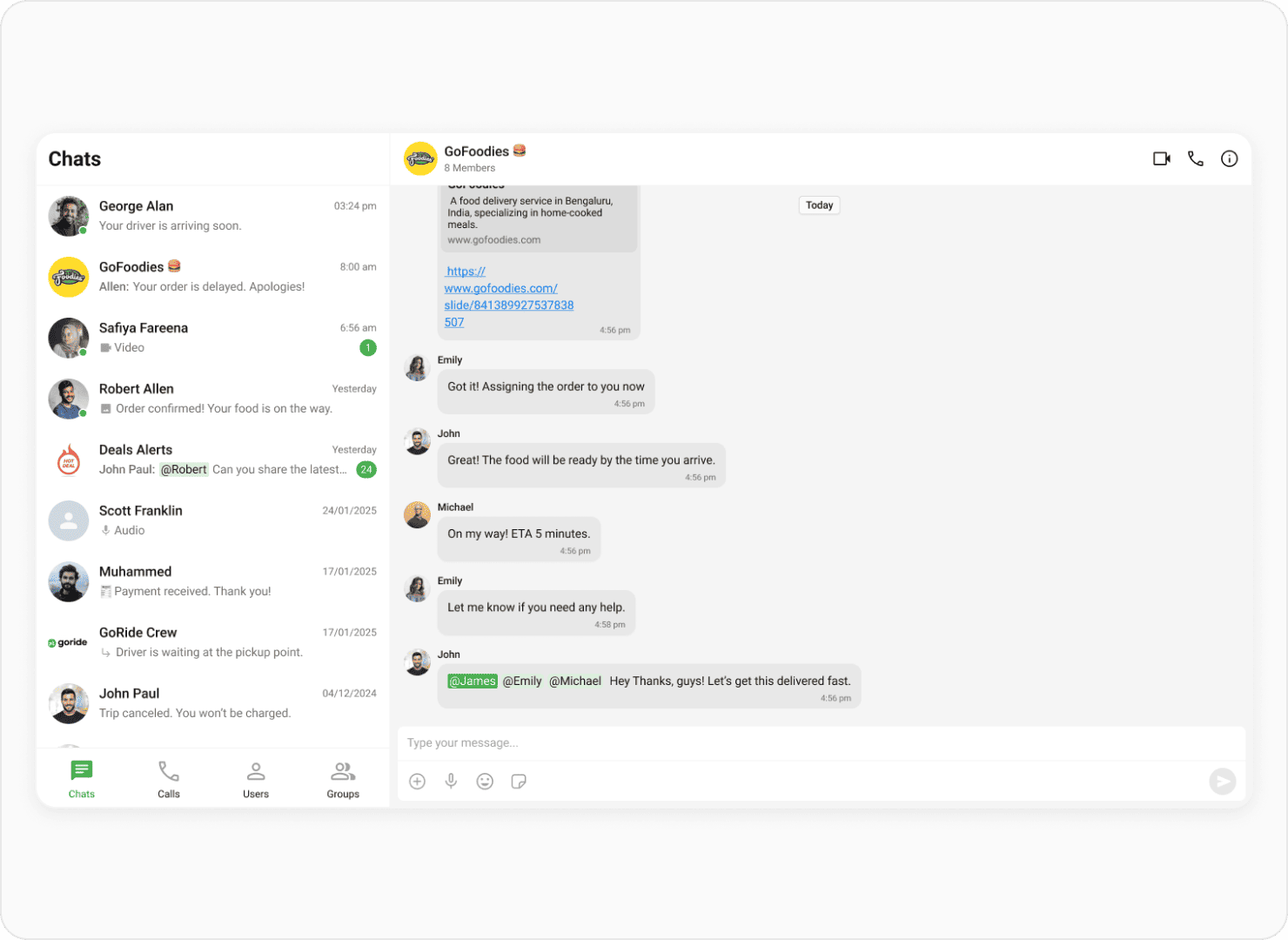Click the send message button
1288x940 pixels.
1223,782
